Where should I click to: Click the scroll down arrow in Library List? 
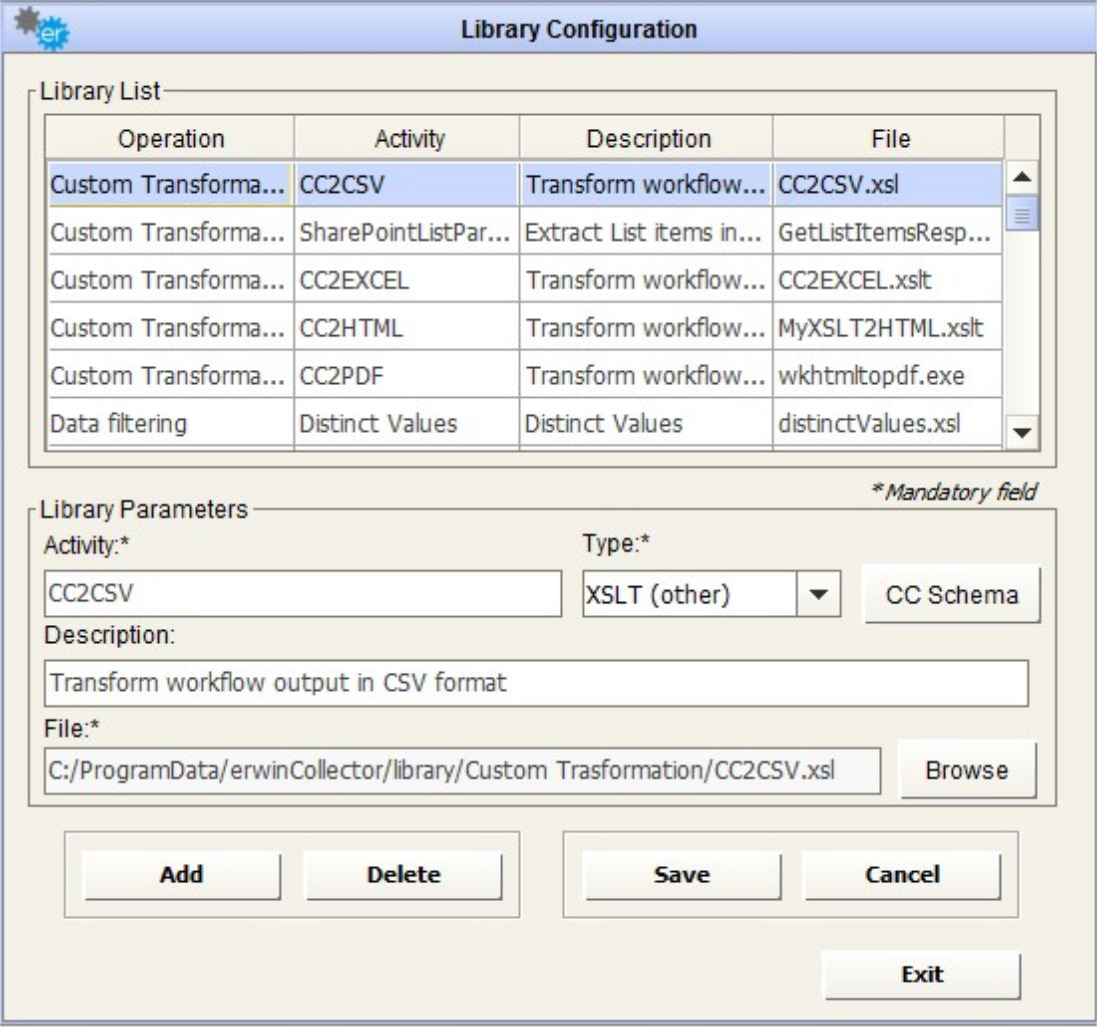pos(1022,430)
